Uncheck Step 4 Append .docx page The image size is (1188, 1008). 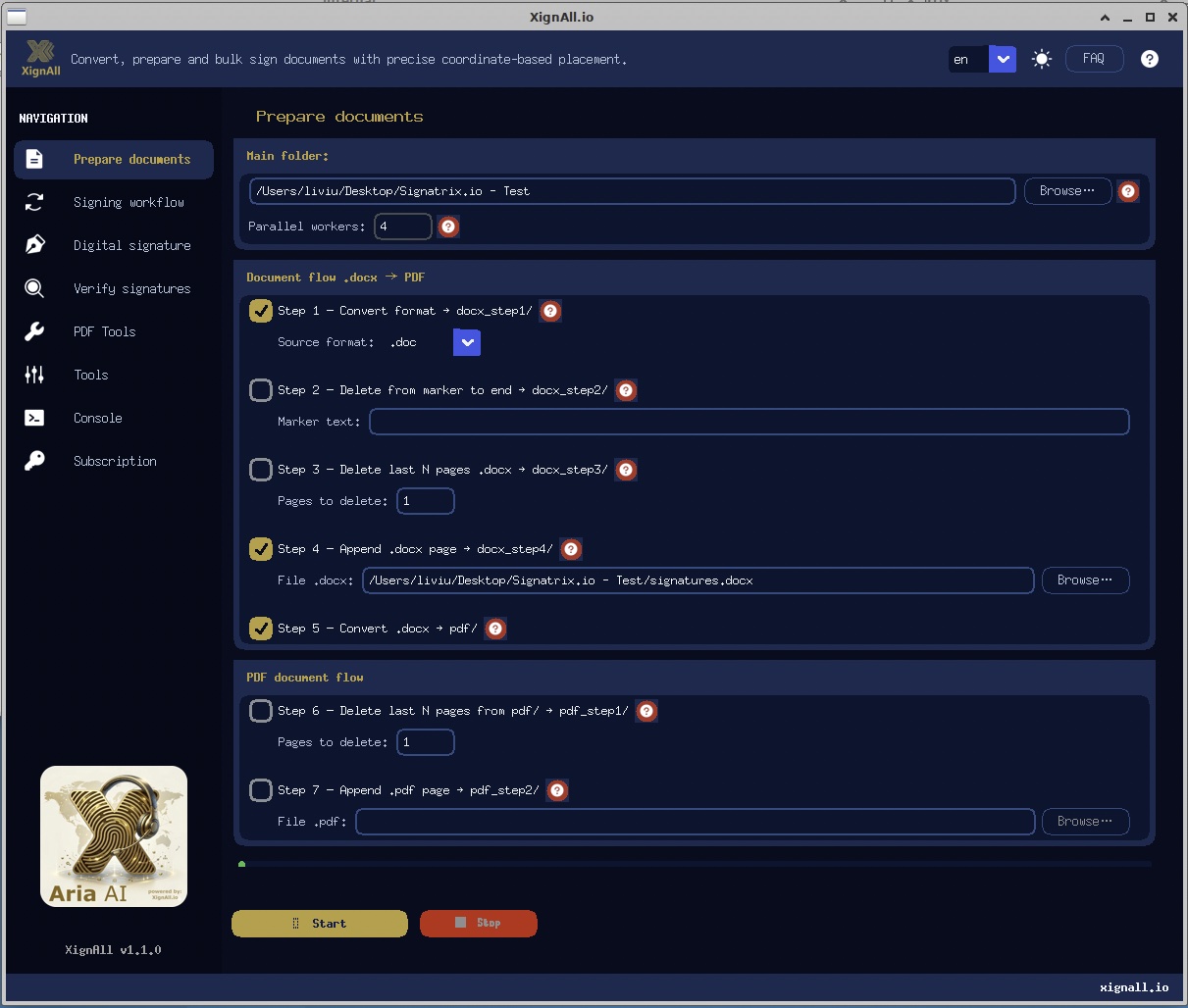click(x=260, y=549)
